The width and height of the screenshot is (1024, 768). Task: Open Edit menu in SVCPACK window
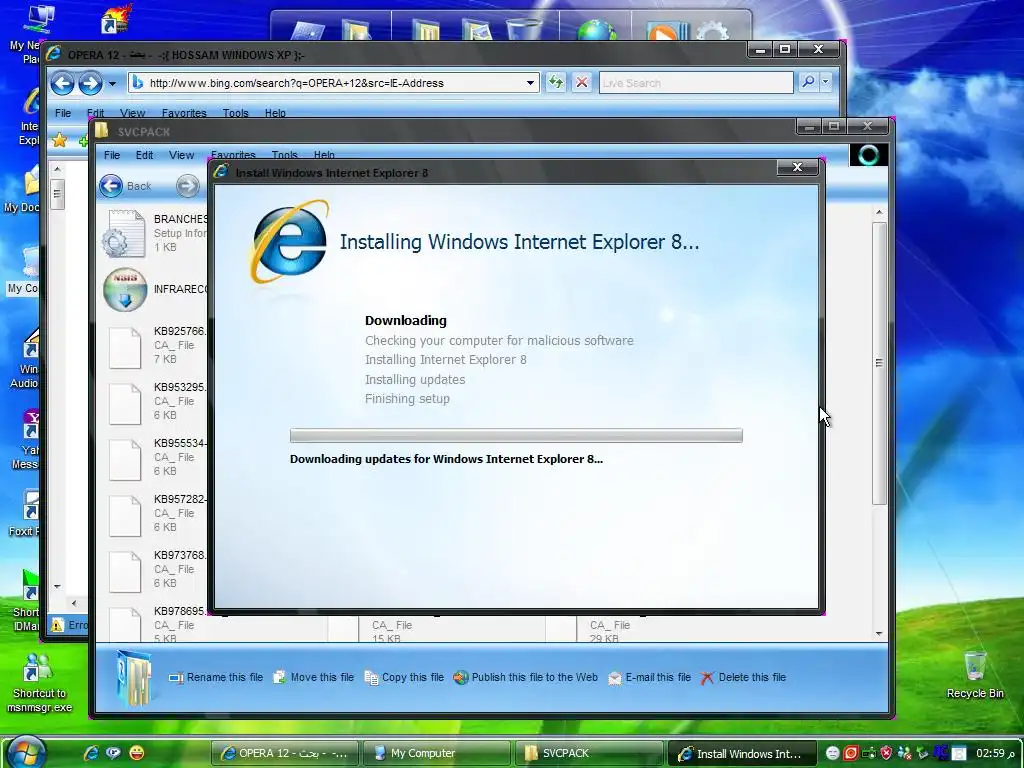click(144, 155)
